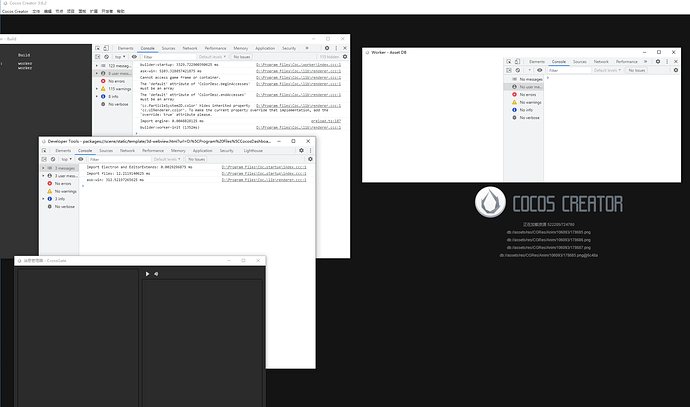Open three-dot menu in Asset DB DevTools
Screen dimensions: 690x407
[x=667, y=62]
